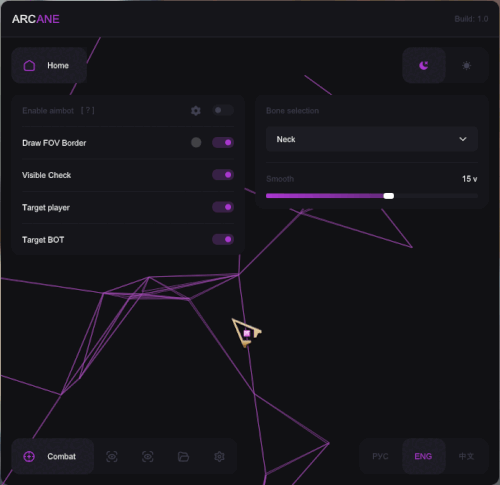Expand the bone selection chevron arrow
Image resolution: width=500 pixels, height=485 pixels.
[463, 139]
